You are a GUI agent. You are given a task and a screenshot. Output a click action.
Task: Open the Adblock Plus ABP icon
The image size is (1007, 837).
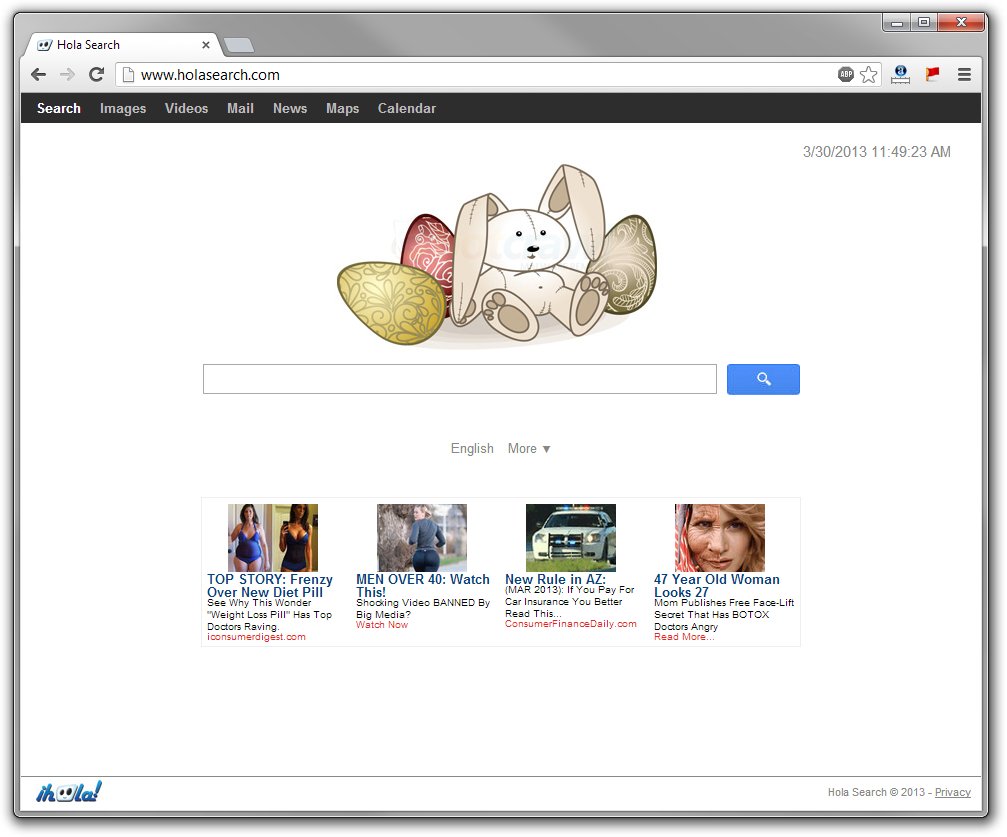pos(846,75)
